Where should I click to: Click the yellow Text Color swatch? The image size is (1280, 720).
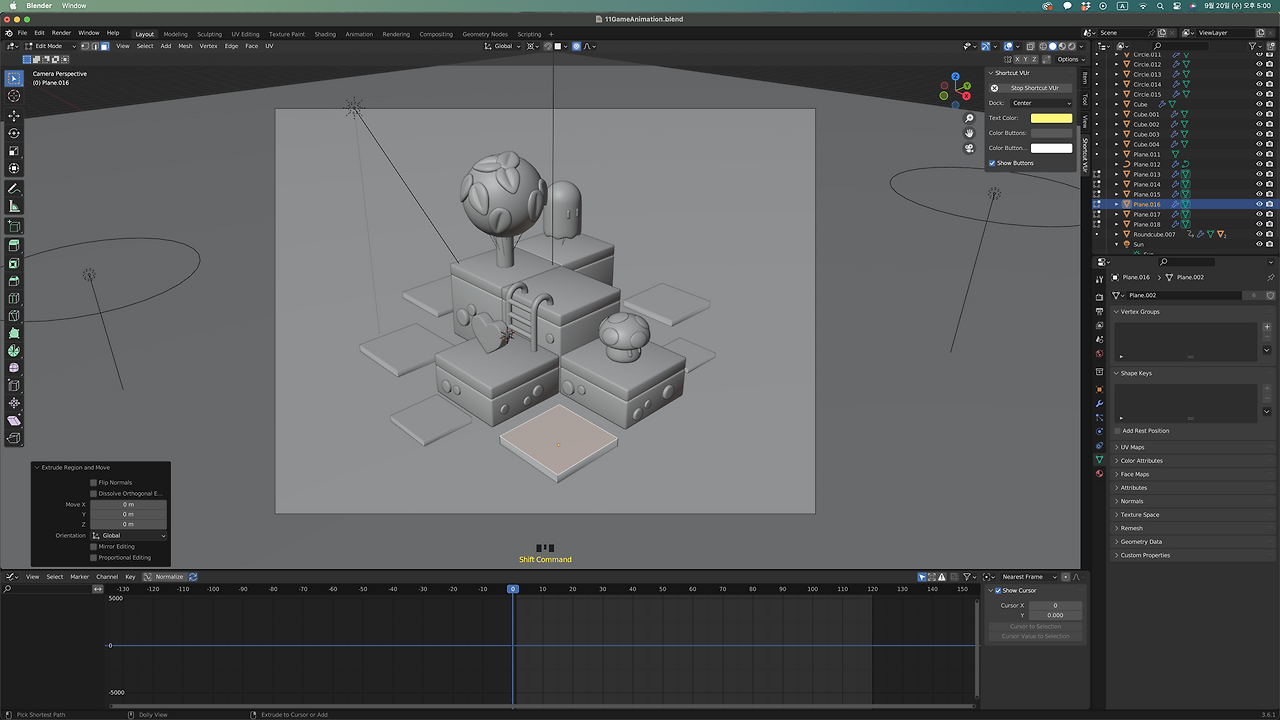tap(1050, 118)
